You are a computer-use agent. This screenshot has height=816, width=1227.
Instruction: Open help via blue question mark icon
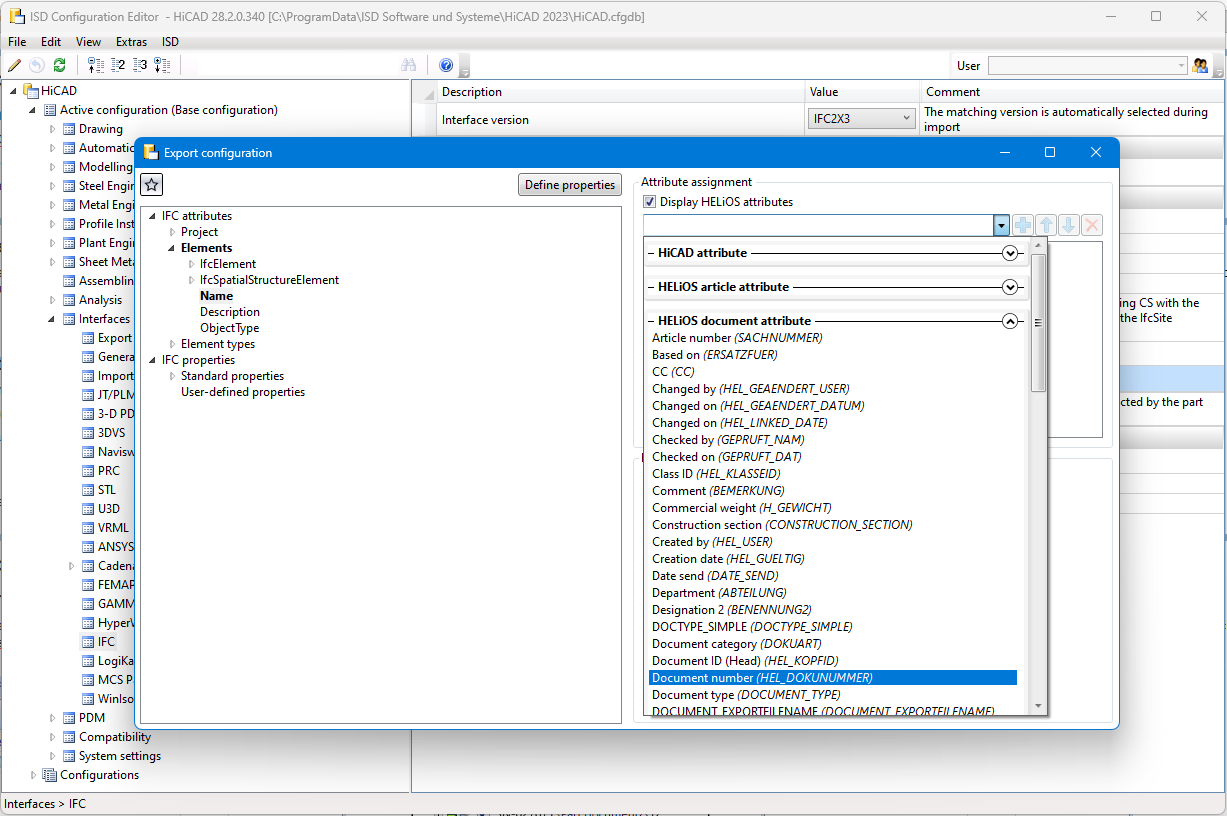click(x=446, y=65)
